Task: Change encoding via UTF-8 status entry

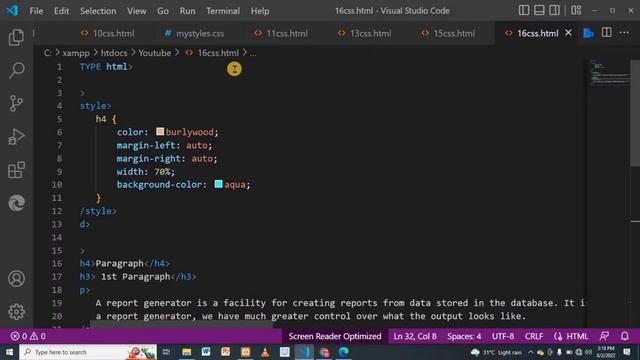Action: tap(503, 336)
